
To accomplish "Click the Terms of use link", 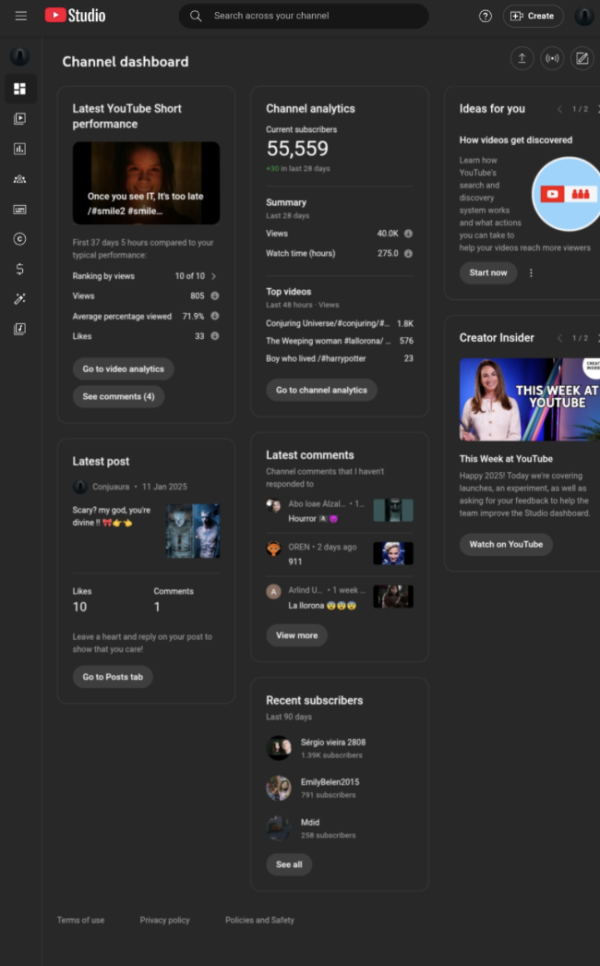I will (80, 920).
